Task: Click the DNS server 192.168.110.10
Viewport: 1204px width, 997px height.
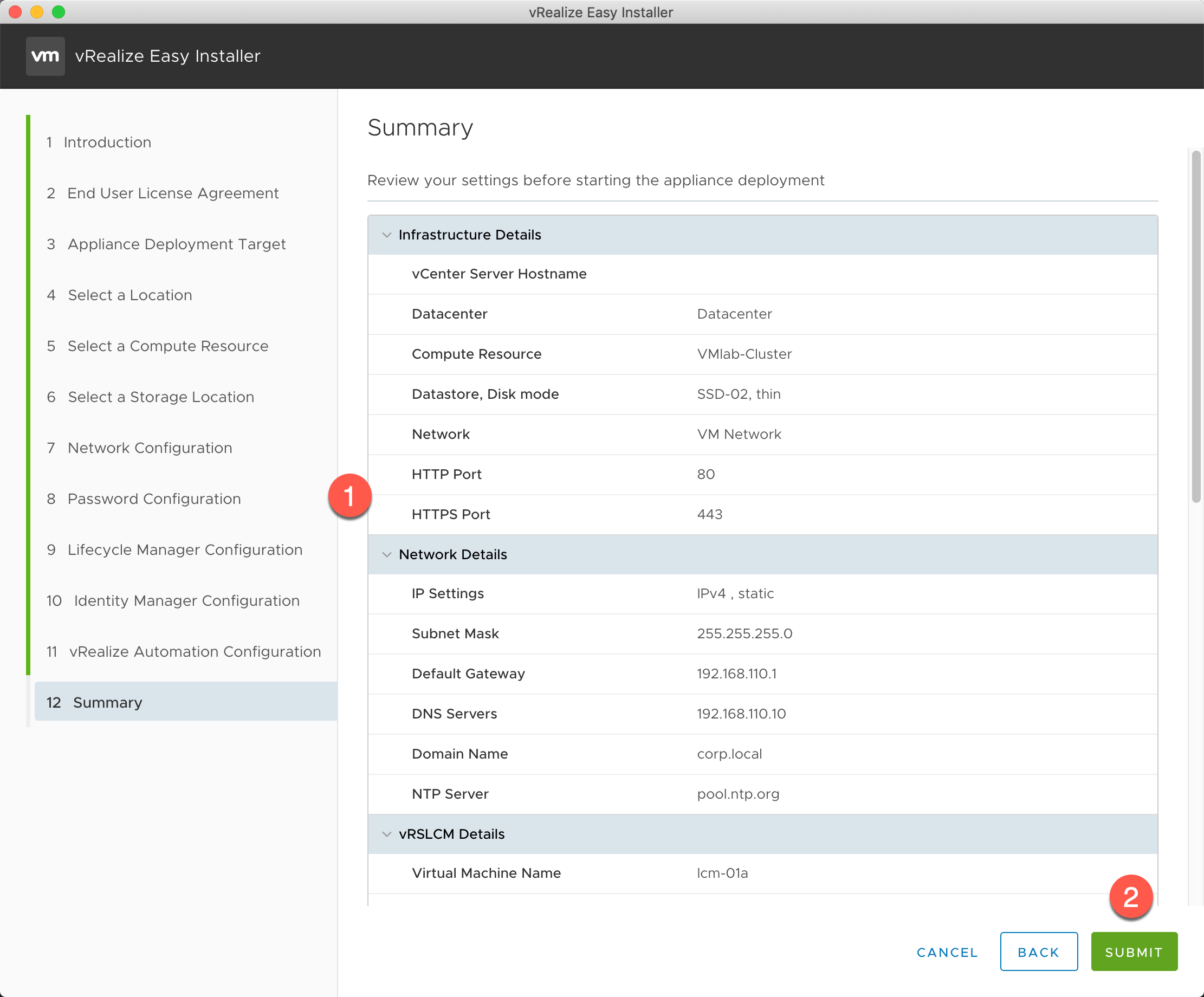Action: pos(741,714)
